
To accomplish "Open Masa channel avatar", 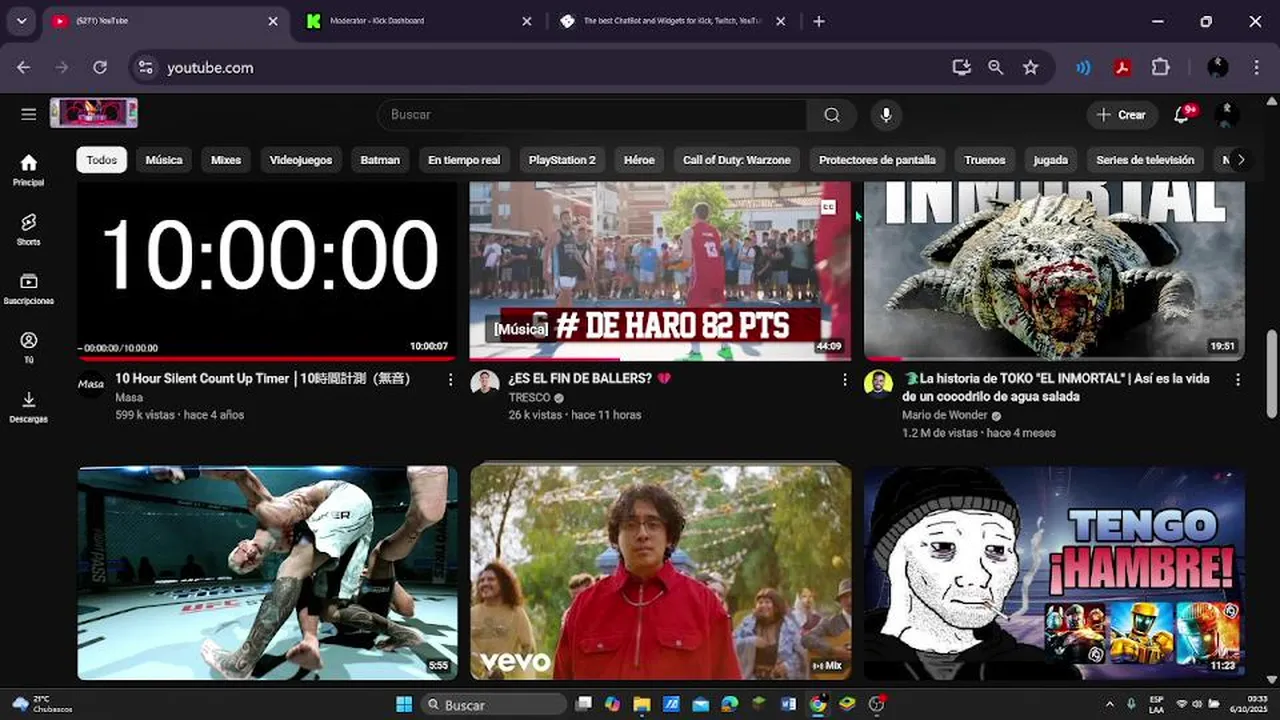I will [91, 383].
